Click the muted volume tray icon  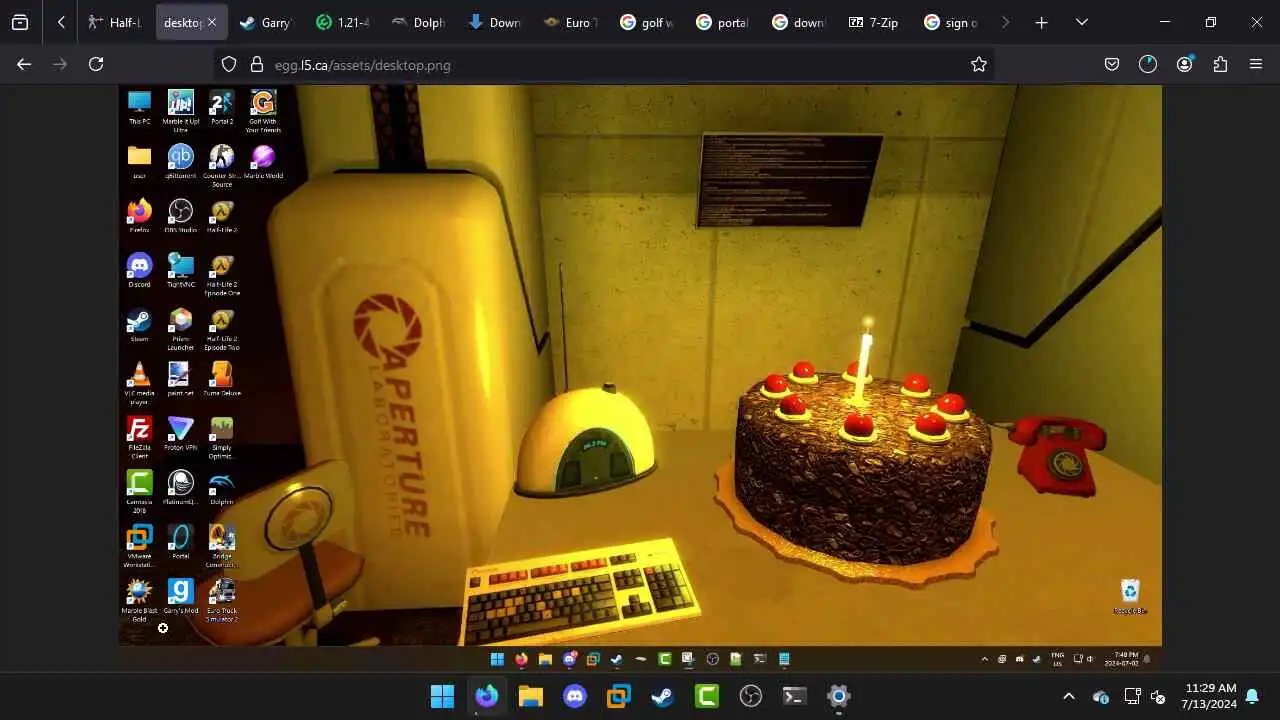[1158, 696]
